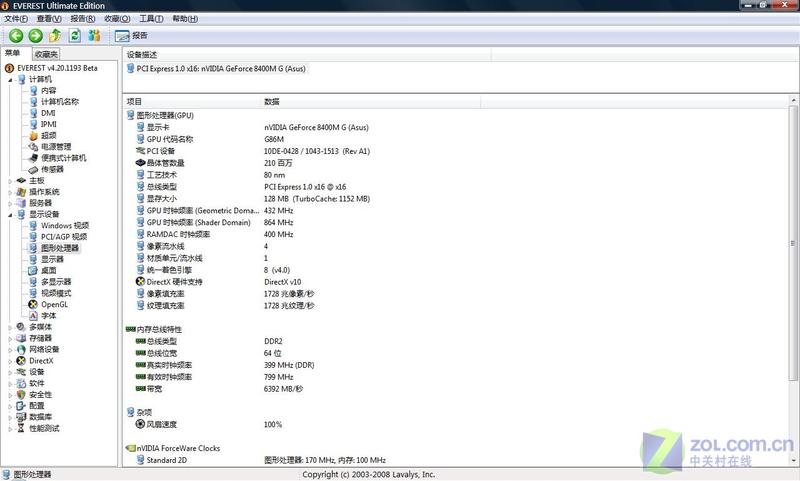This screenshot has height=481, width=800.
Task: Collapse the 显示设备 tree node
Action: [x=10, y=215]
